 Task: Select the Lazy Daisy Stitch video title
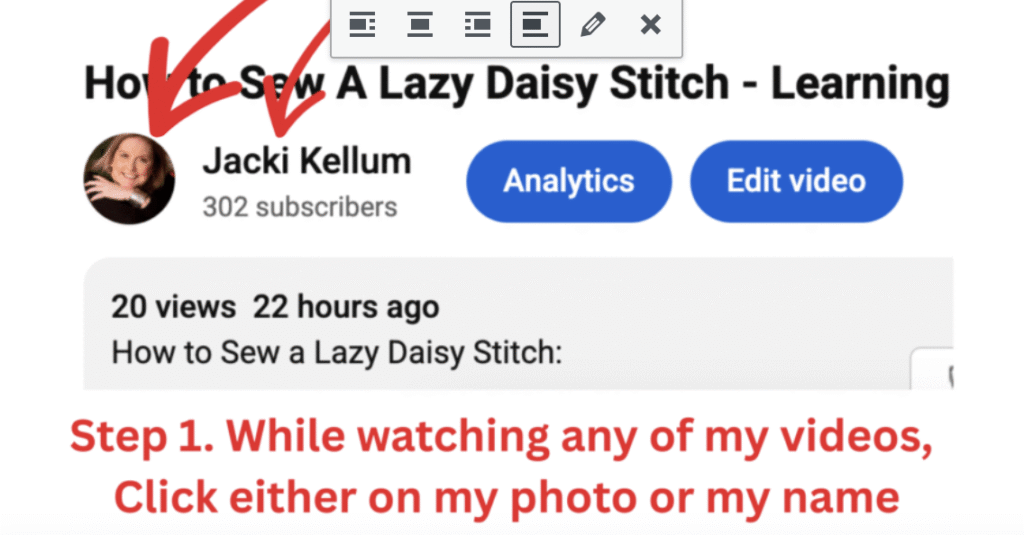point(517,84)
